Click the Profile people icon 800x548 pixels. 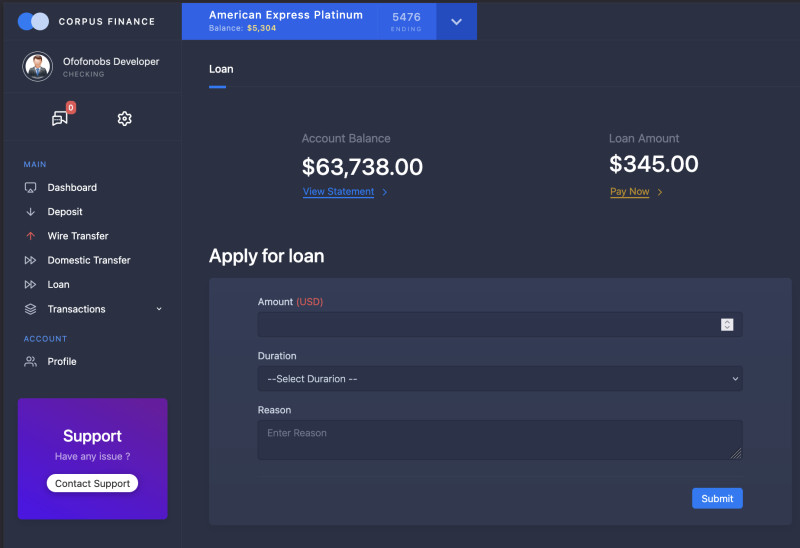click(30, 361)
